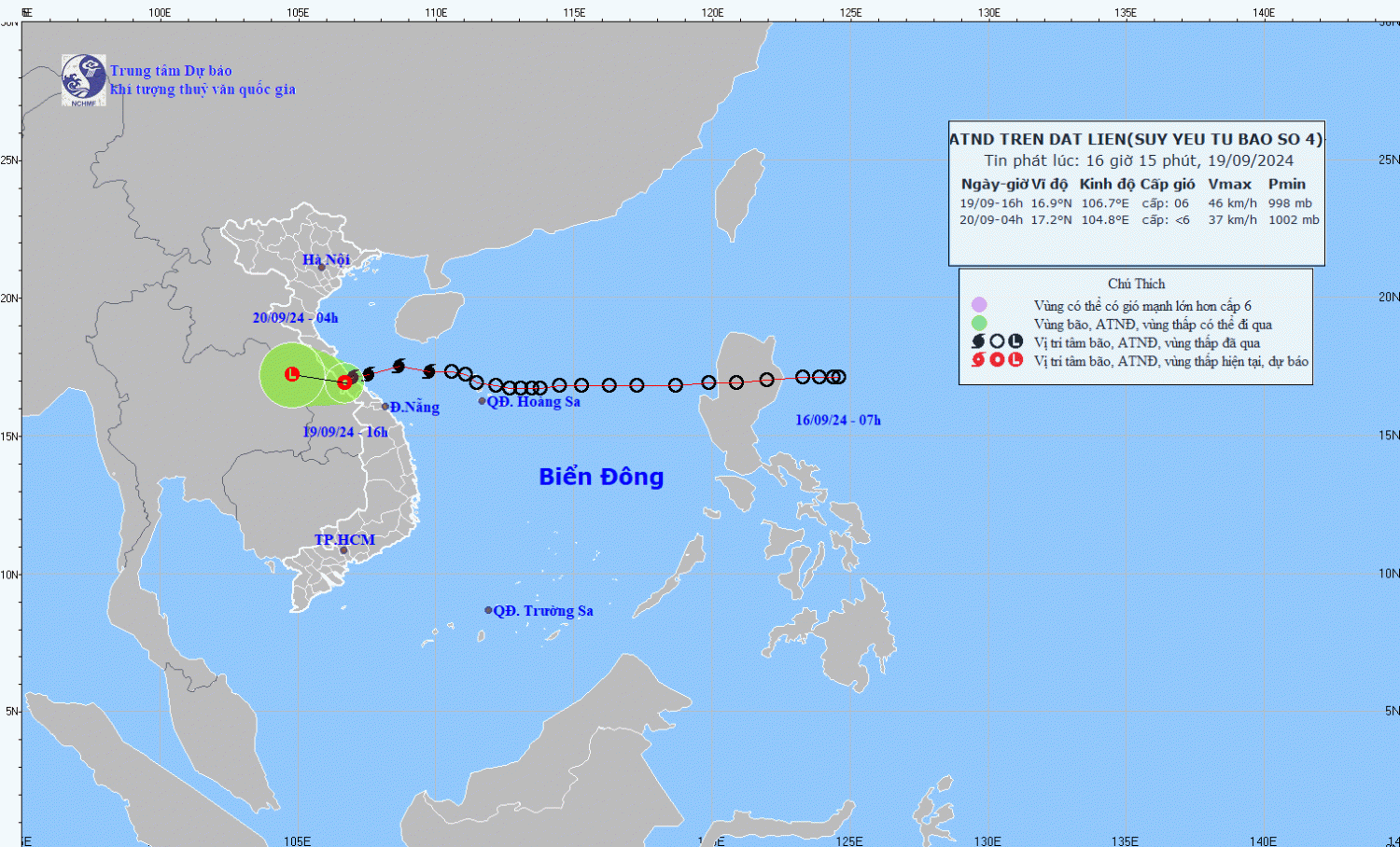Select the red L icon in the legend
This screenshot has height=847, width=1400.
click(x=1015, y=360)
